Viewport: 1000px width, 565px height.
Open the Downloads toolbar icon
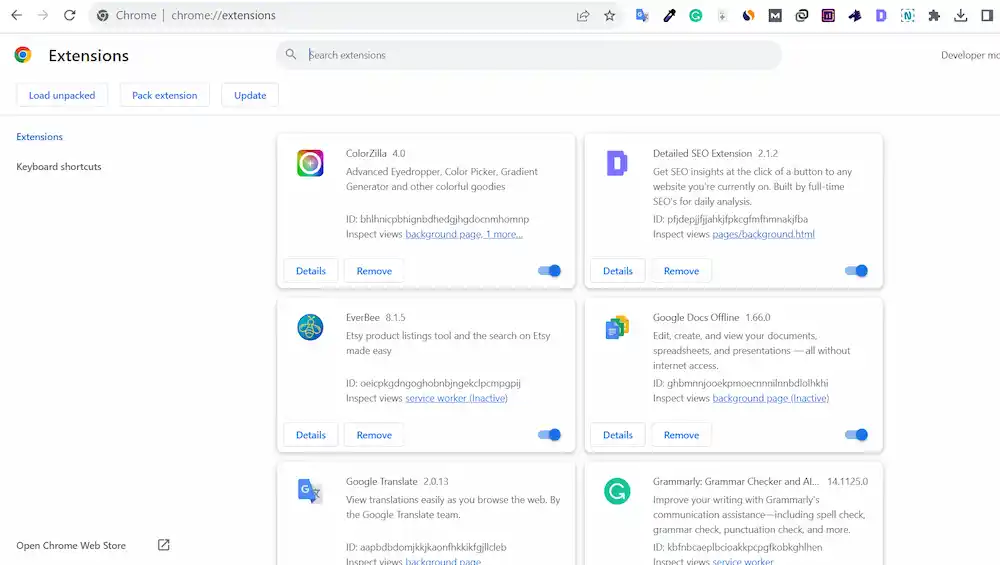(960, 16)
